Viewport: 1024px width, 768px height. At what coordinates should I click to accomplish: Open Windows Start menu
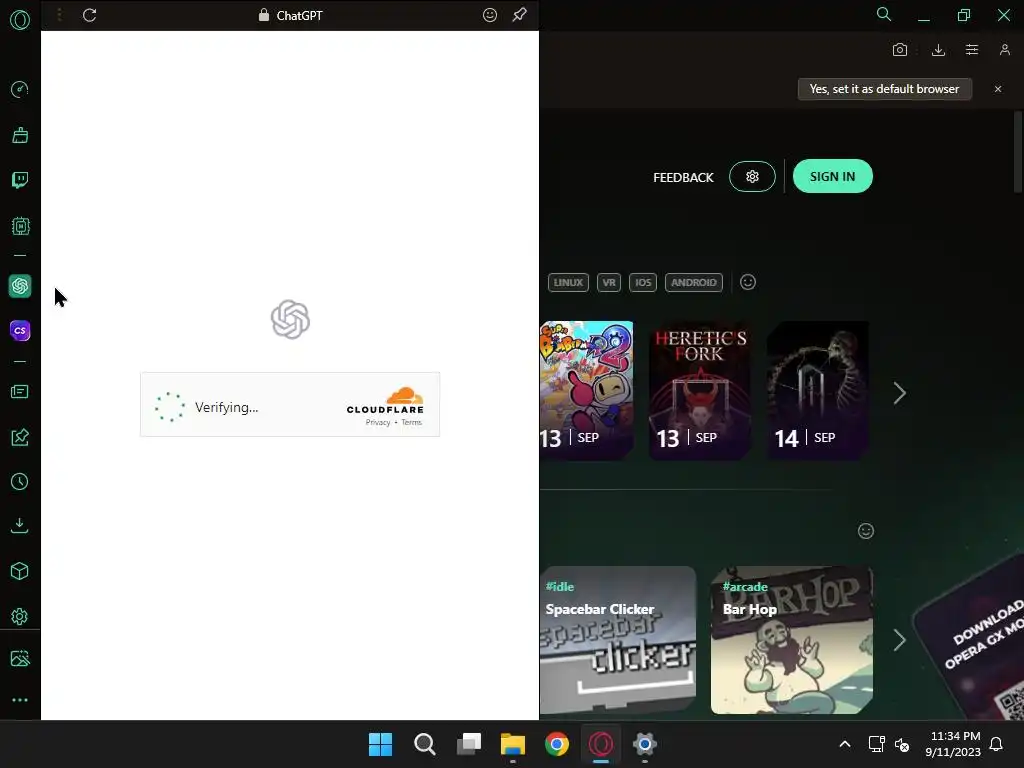[380, 744]
